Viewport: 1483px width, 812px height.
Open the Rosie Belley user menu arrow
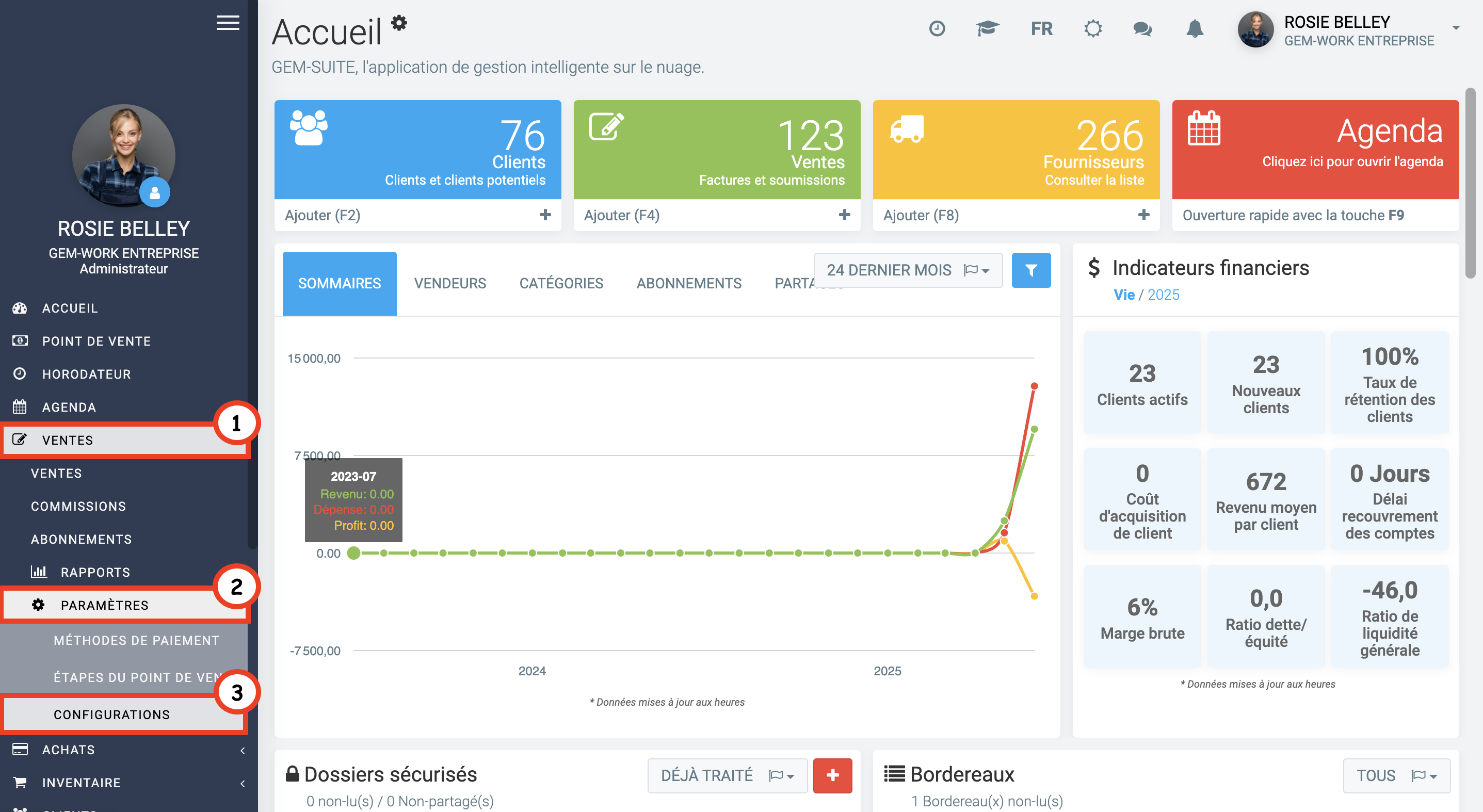pyautogui.click(x=1455, y=28)
